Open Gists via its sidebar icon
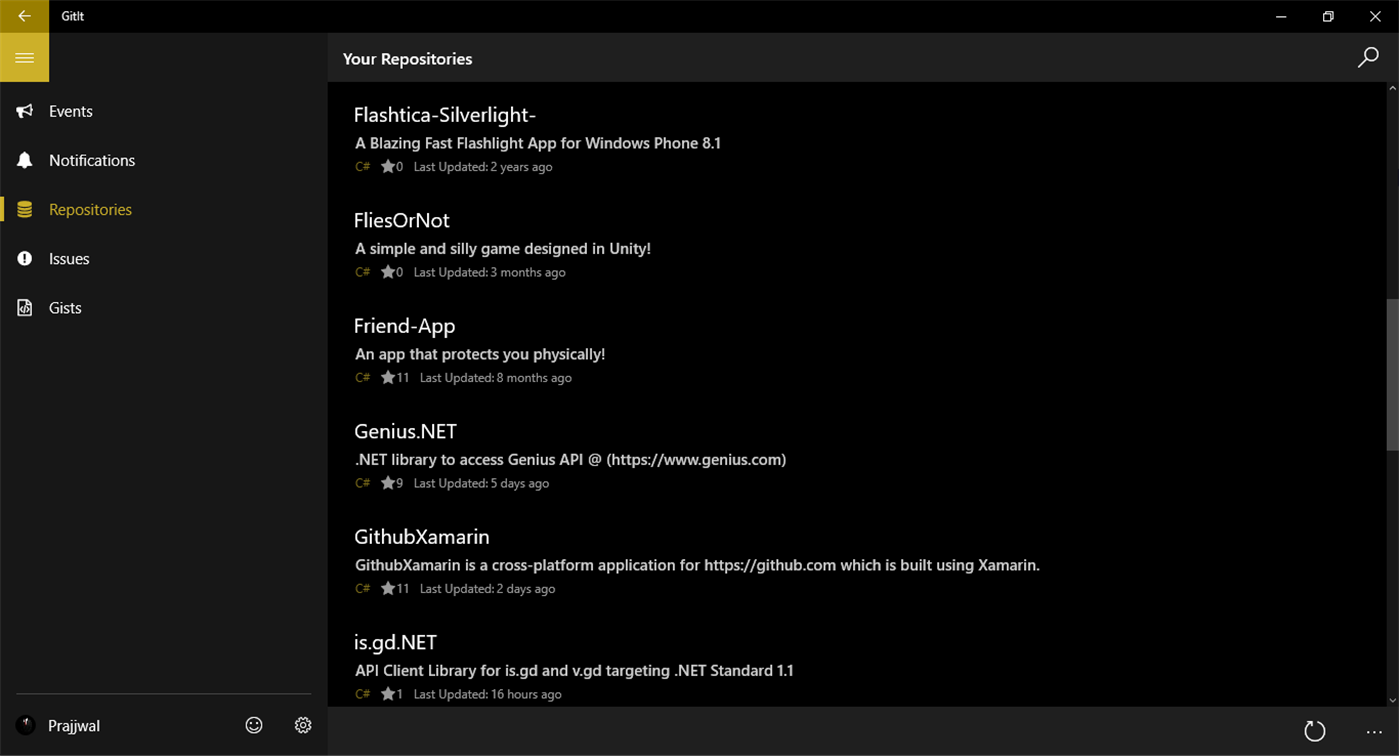This screenshot has width=1399, height=756. click(24, 307)
